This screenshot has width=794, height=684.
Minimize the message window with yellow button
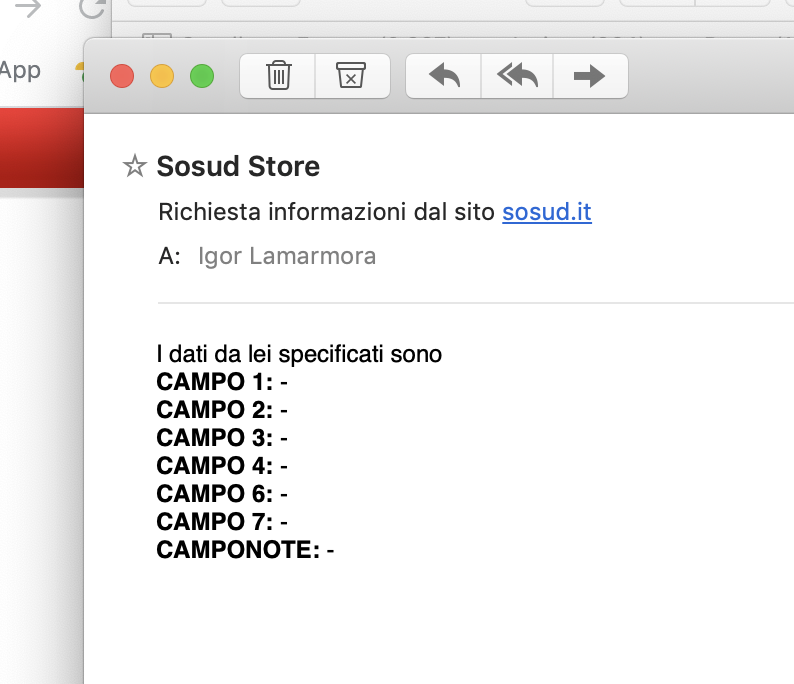[162, 76]
